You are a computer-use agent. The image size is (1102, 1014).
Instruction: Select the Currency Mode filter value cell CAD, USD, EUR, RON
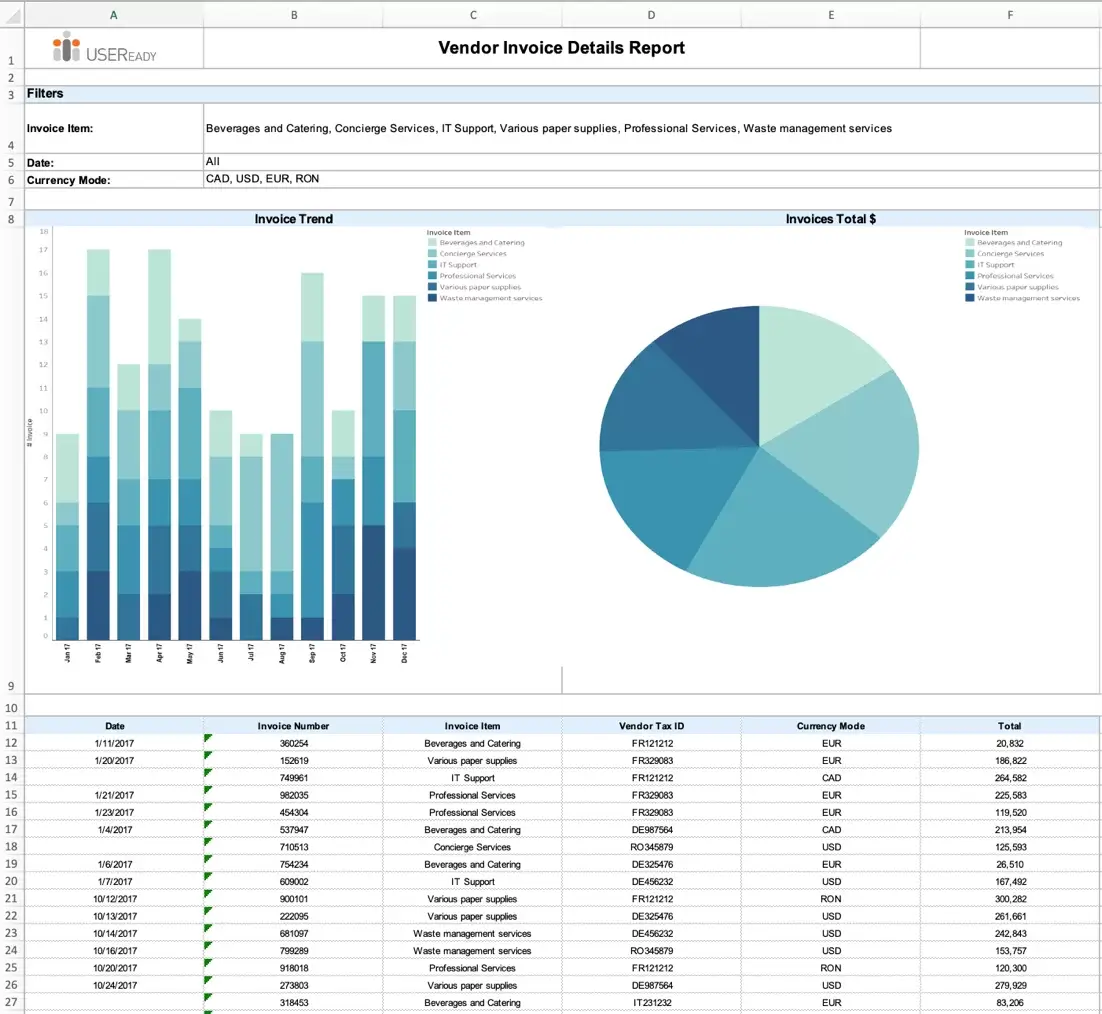pos(652,179)
